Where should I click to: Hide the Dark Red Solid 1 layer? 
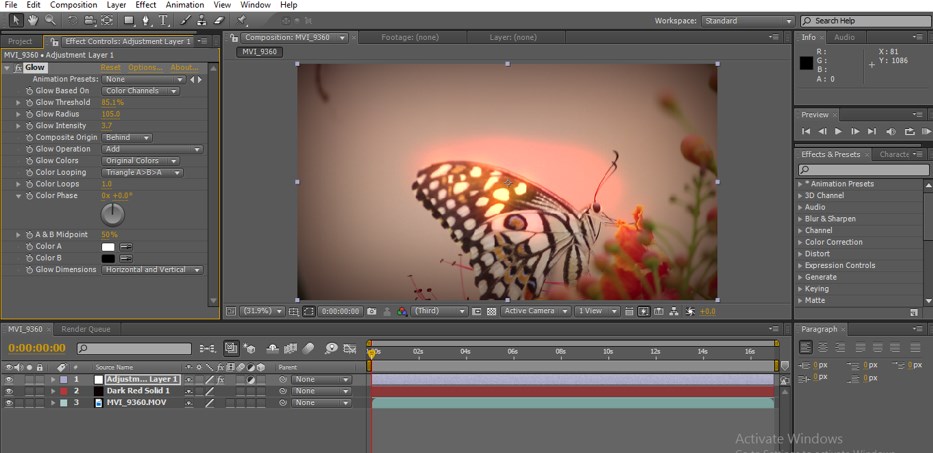click(9, 391)
